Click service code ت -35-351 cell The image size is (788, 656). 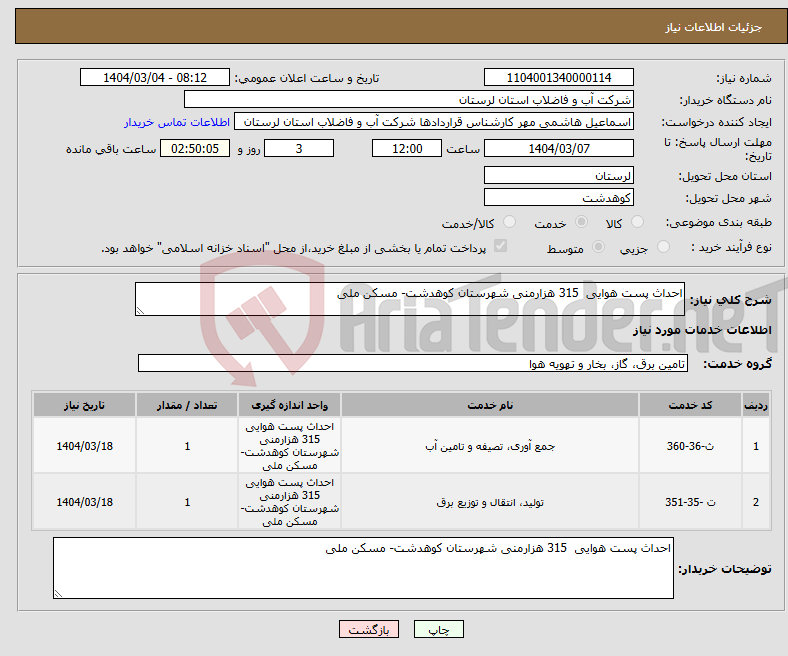(691, 502)
